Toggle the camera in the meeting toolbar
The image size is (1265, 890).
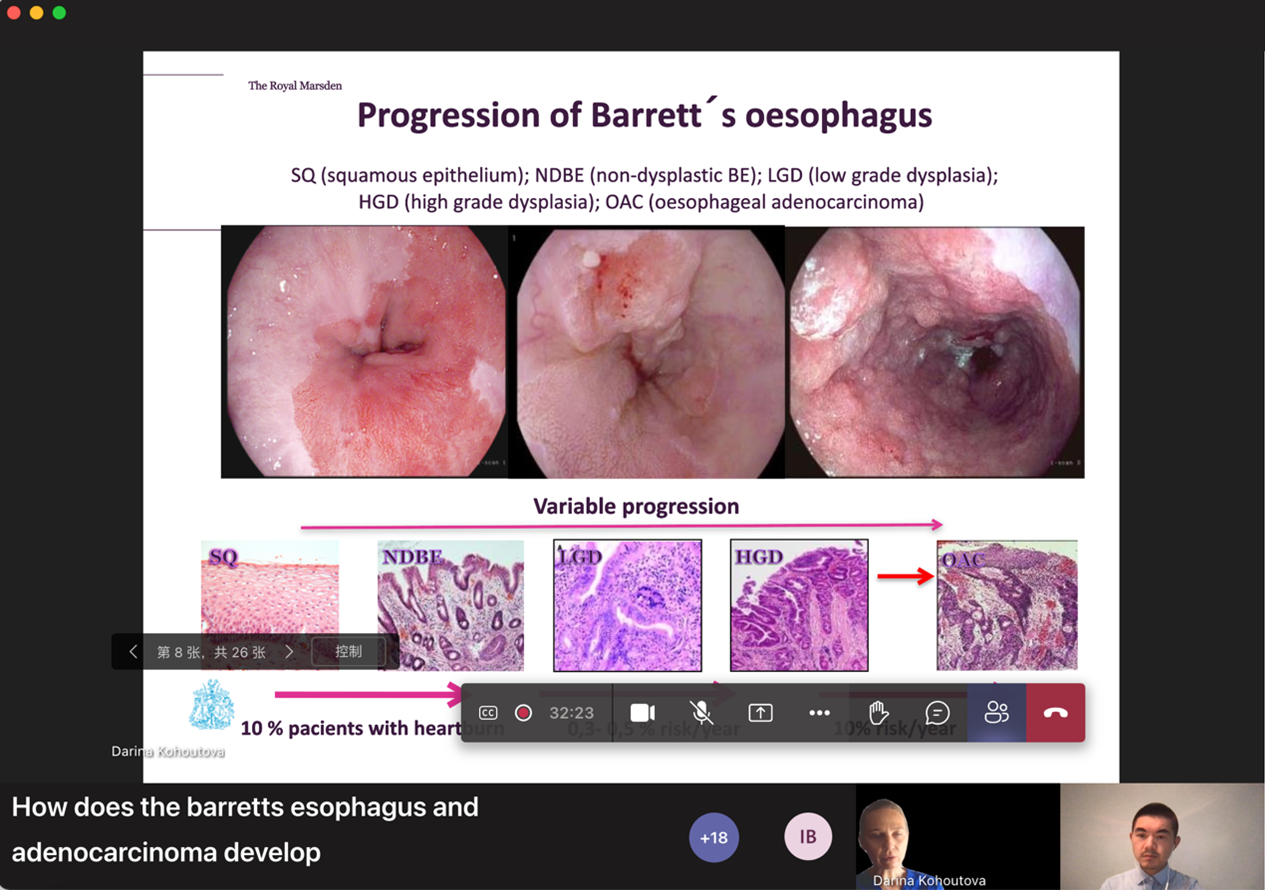(x=643, y=713)
